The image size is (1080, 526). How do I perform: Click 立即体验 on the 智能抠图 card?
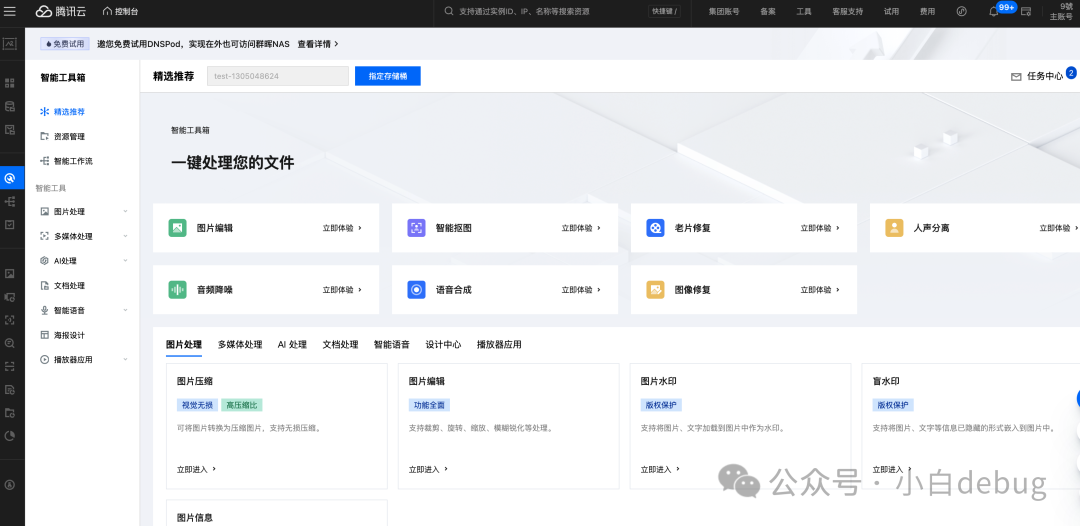(581, 228)
